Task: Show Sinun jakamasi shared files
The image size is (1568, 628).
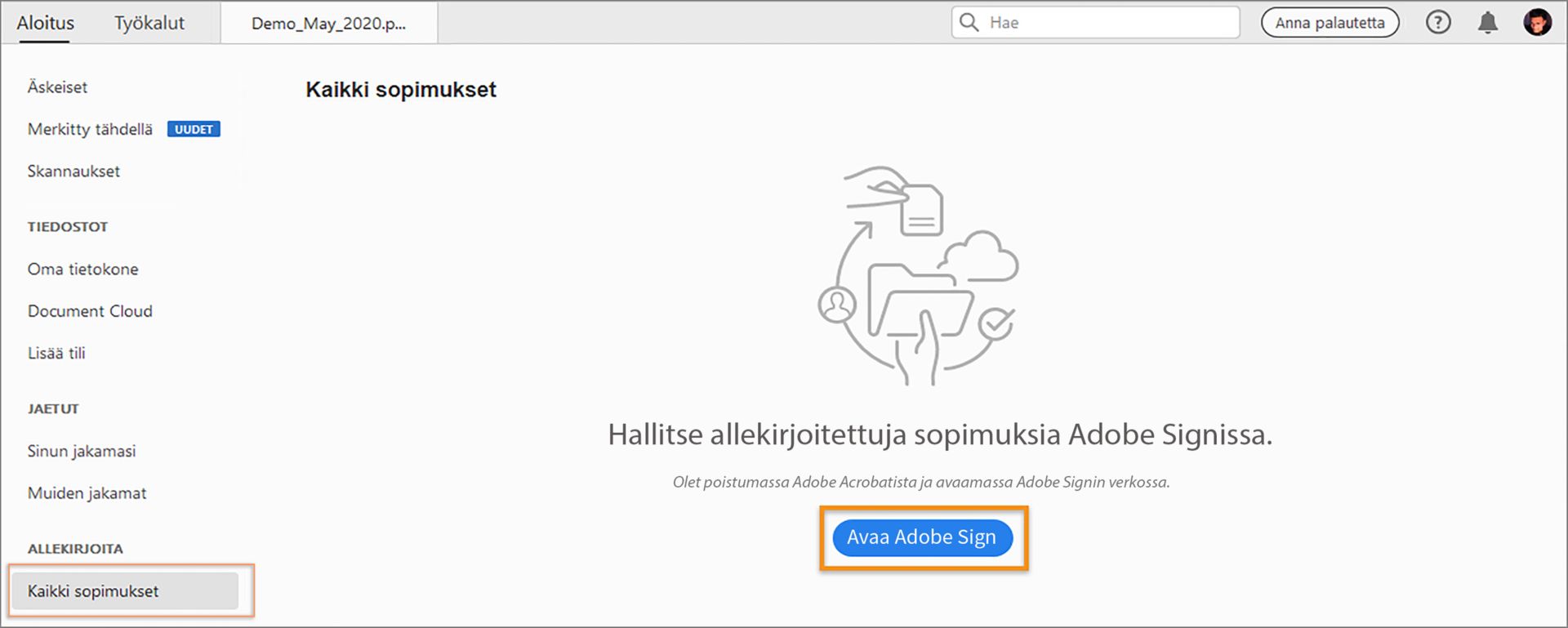Action: [x=82, y=452]
